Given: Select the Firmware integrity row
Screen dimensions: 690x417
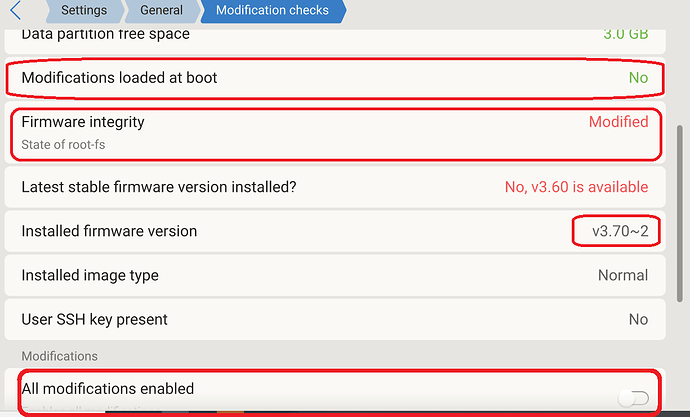Looking at the screenshot, I should pos(300,134).
